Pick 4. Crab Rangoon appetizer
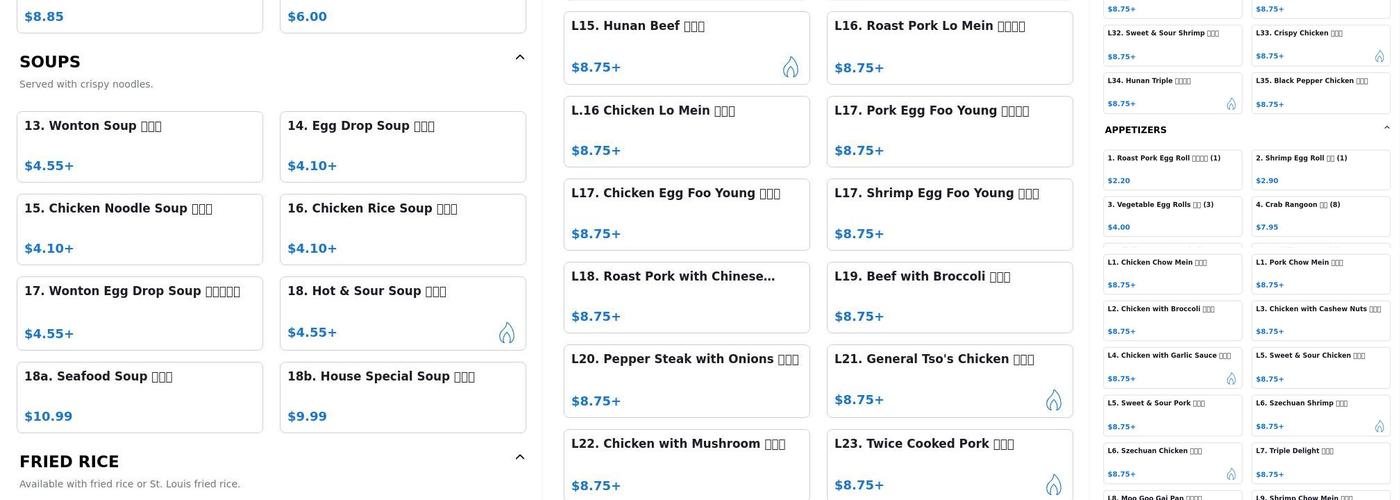 coord(1320,215)
